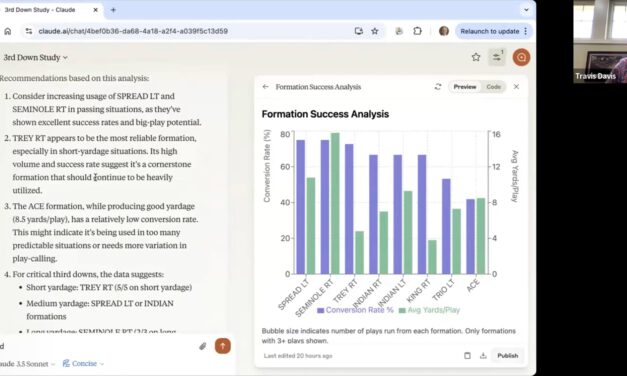Open the browser extensions puzzle icon

pos(417,31)
